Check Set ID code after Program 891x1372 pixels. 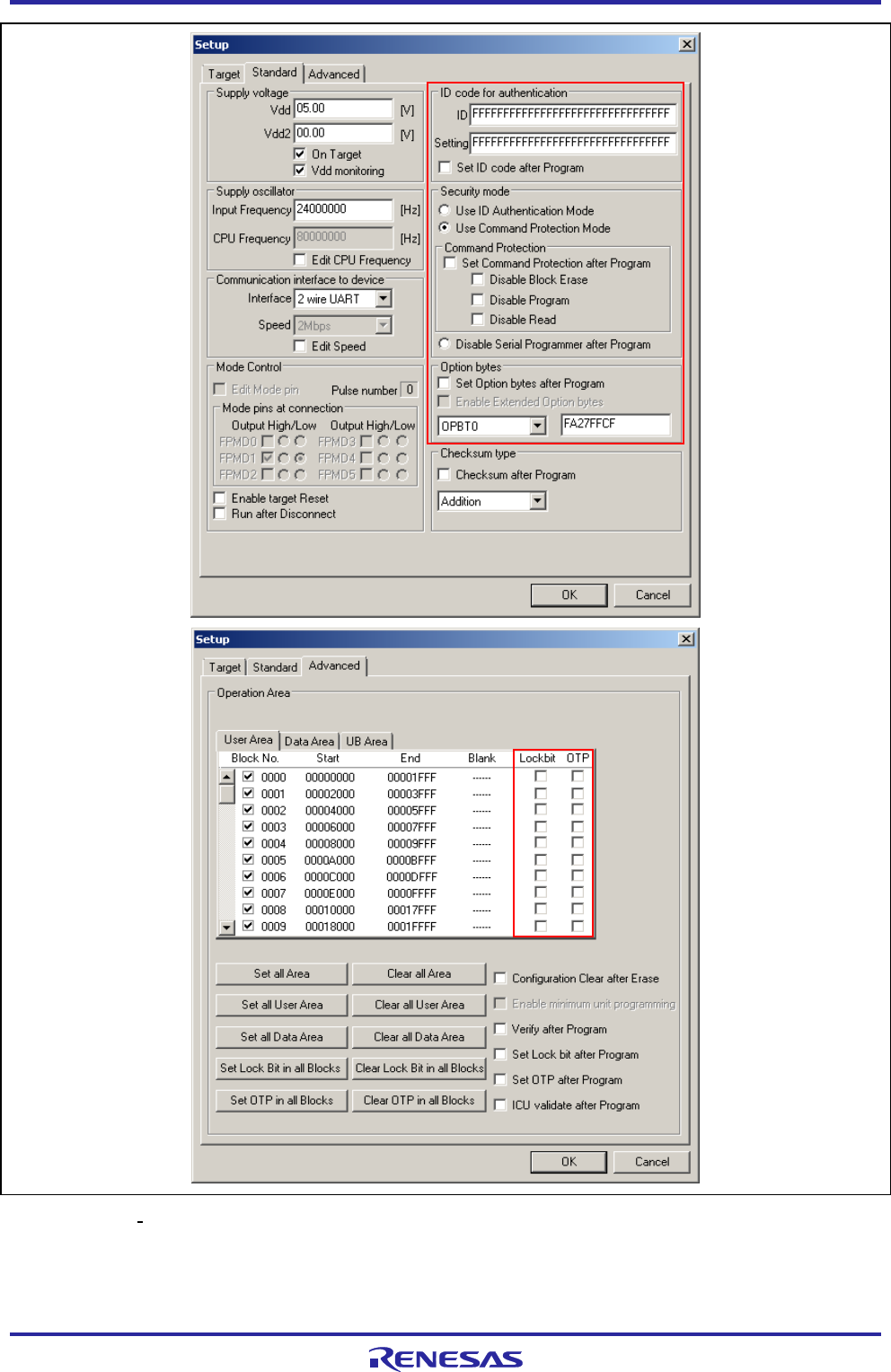click(445, 167)
